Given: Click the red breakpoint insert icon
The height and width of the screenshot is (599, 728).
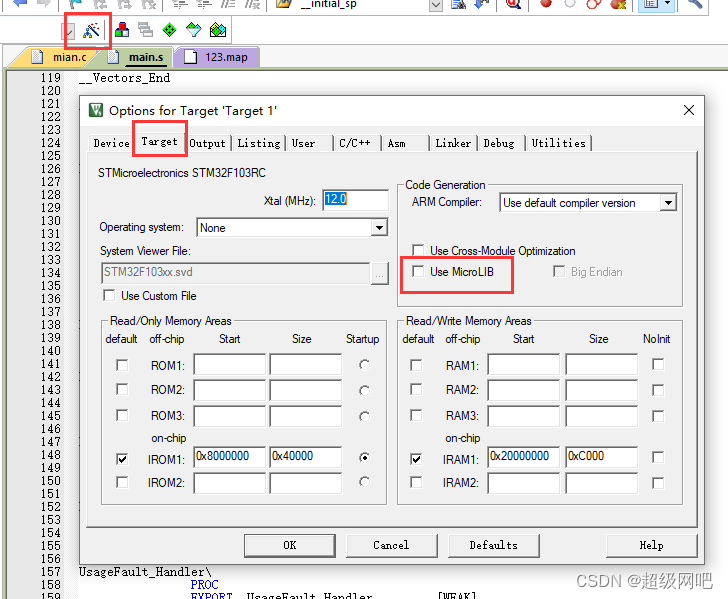Looking at the screenshot, I should [546, 4].
